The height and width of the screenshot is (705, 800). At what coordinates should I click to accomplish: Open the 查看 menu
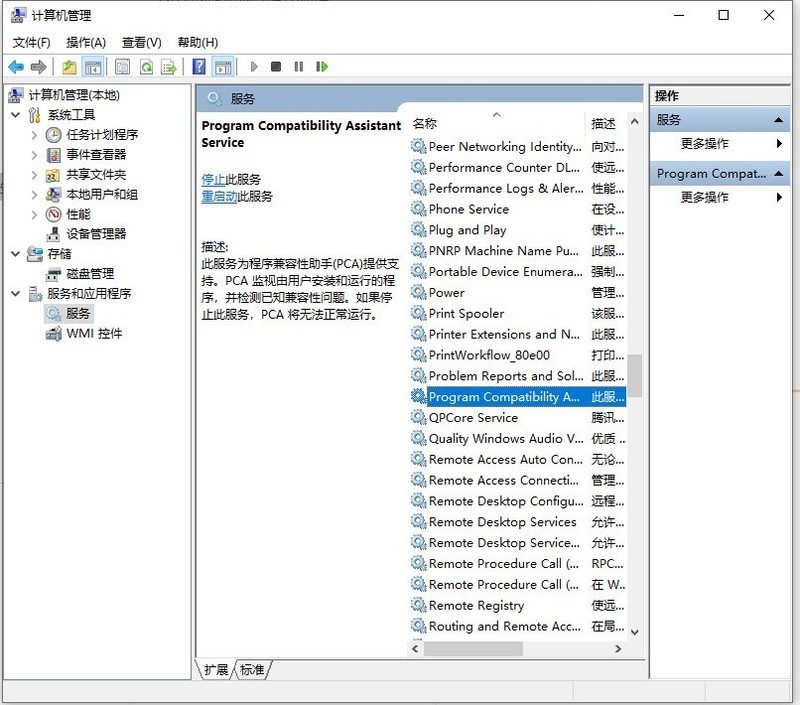tap(139, 43)
